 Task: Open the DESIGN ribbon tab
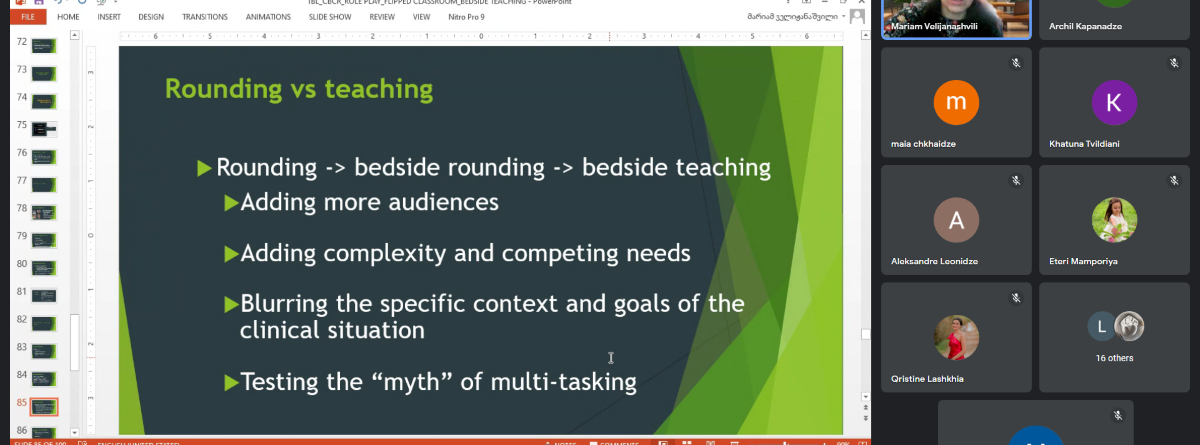click(x=151, y=17)
